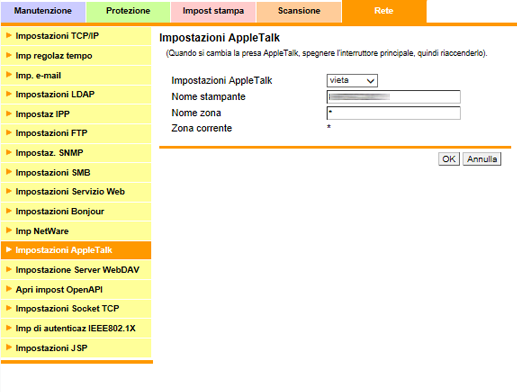Click arrow icon beside Imp NetWare
The height and width of the screenshot is (392, 517).
point(9,230)
